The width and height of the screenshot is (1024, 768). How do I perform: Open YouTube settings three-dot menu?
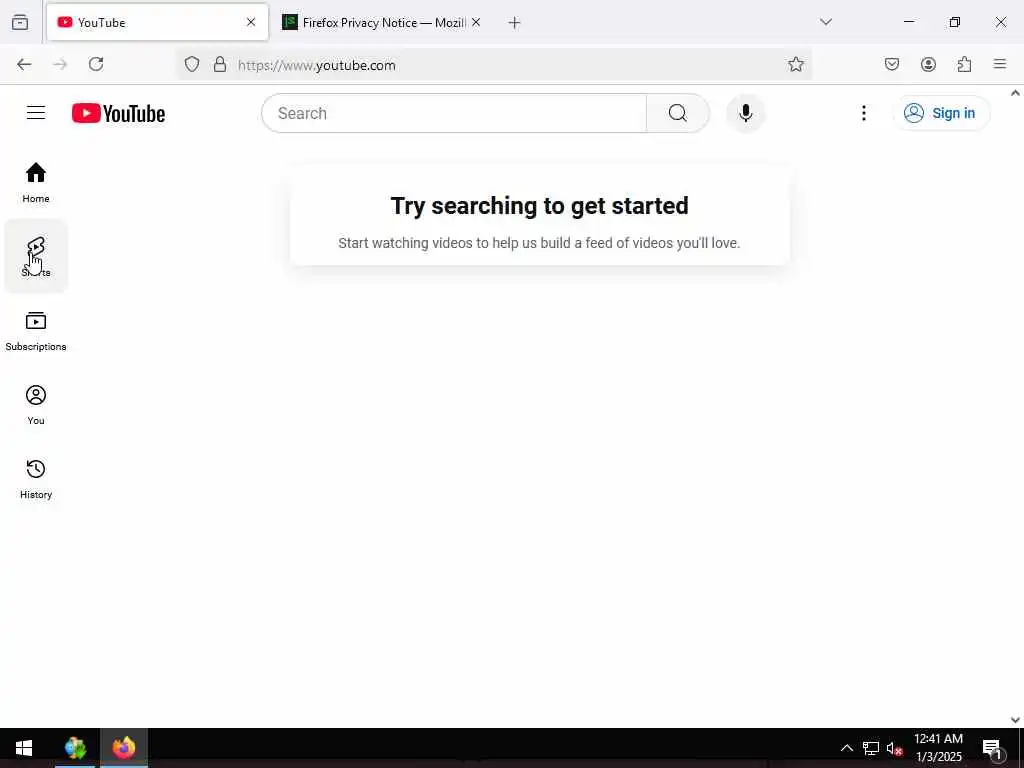[x=863, y=113]
